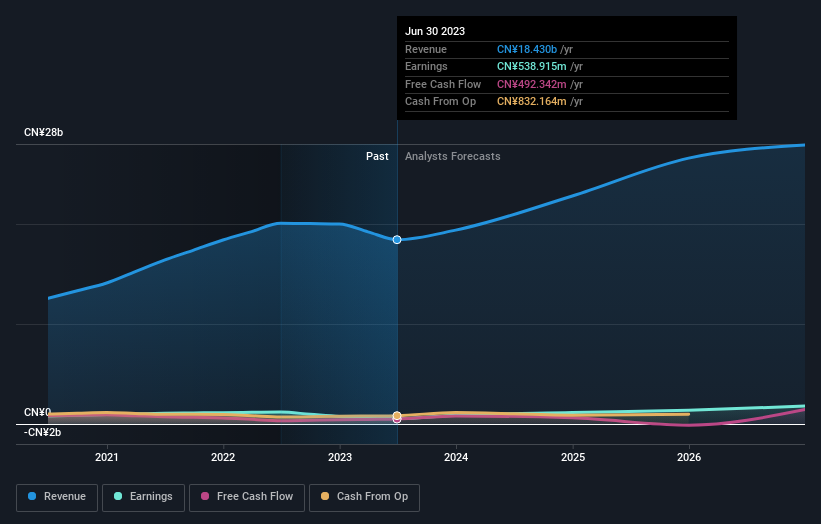
Task: Click the -CN¥2b y-axis label
Action: click(42, 432)
